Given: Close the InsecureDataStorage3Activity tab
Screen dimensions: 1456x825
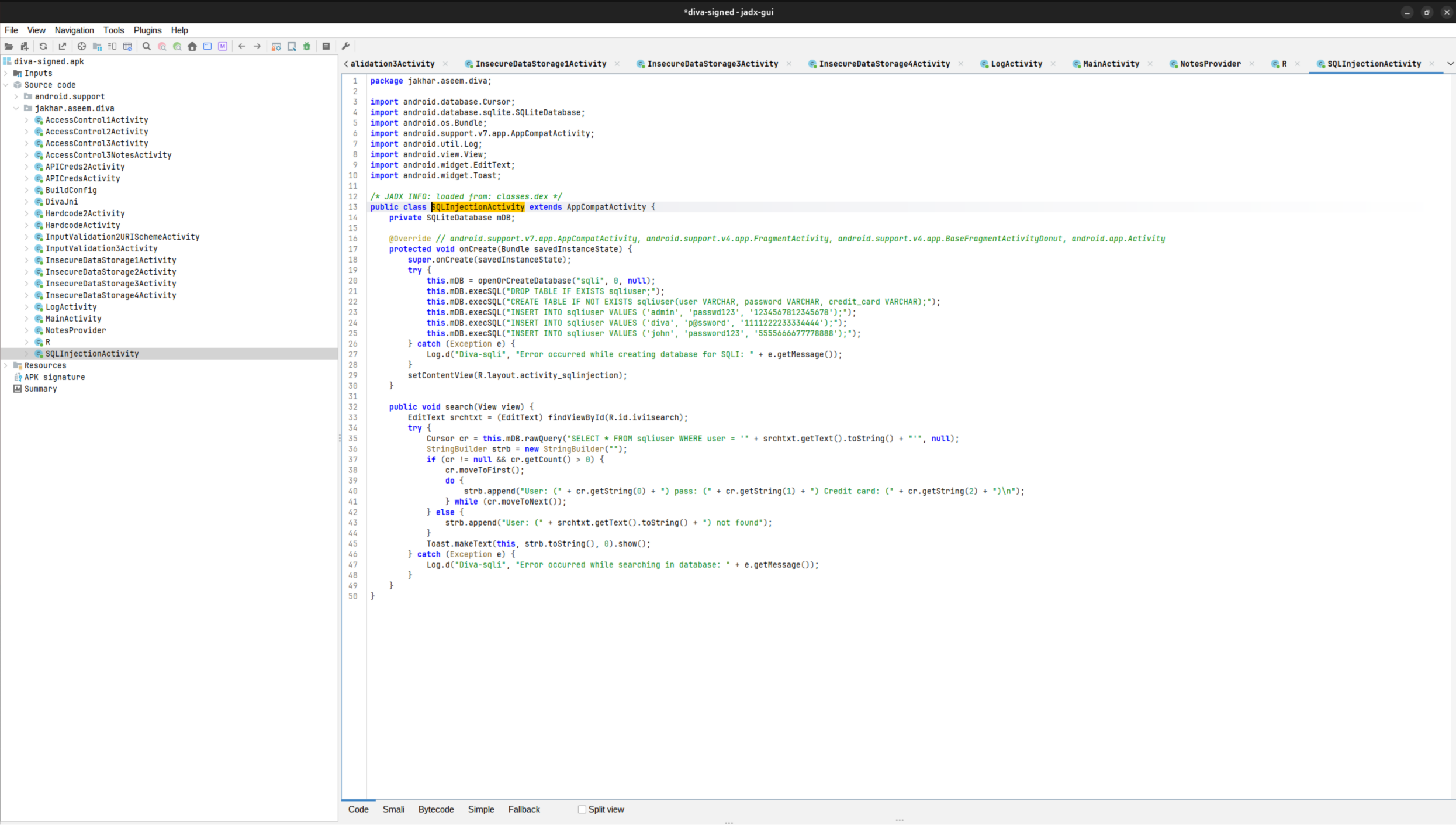Looking at the screenshot, I should click(789, 64).
